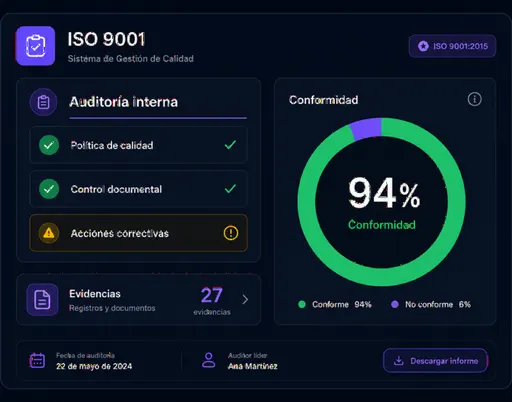
Task: Click the Evidencias document icon
Action: (x=42, y=299)
